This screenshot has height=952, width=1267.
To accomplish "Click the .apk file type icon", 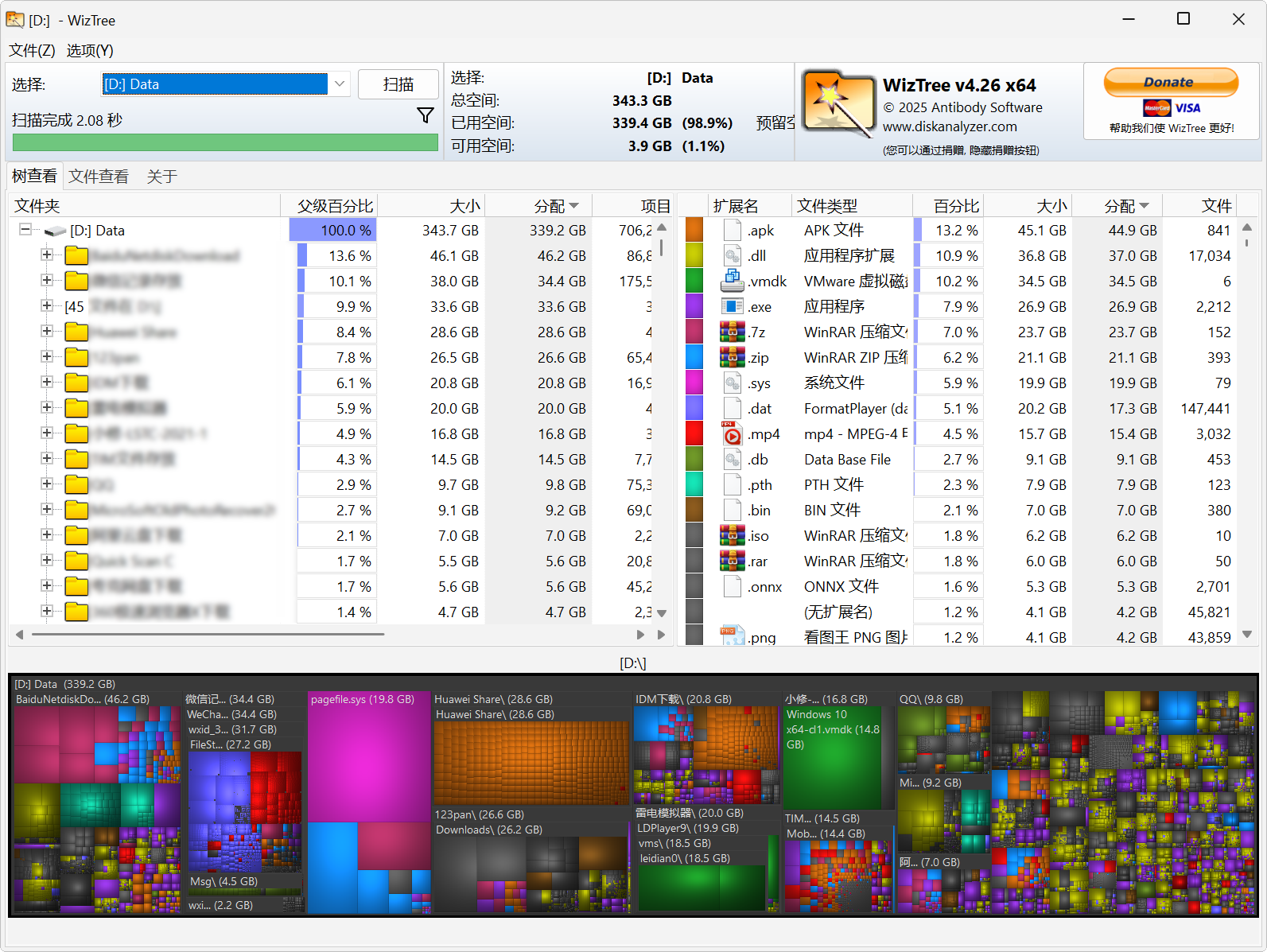I will click(x=733, y=230).
